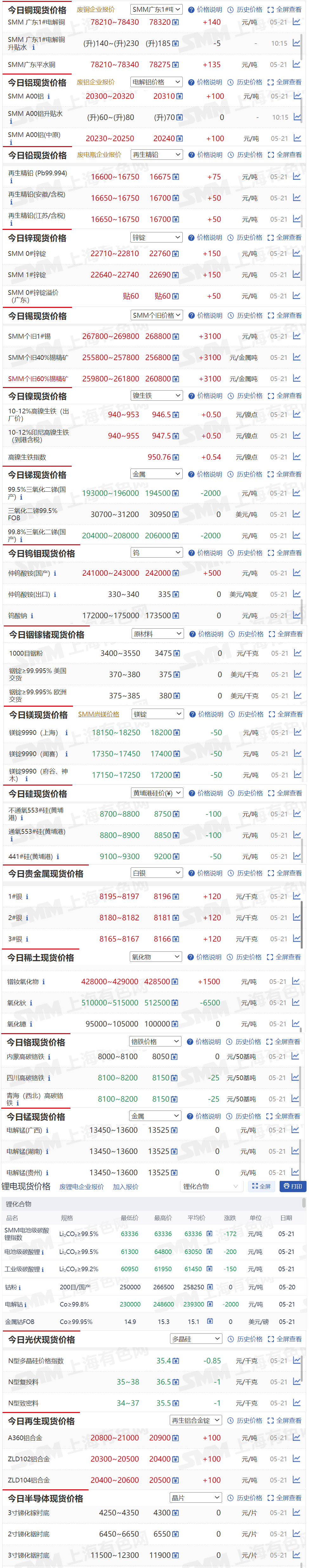Open the 白银 precious metals dropdown

[157, 873]
